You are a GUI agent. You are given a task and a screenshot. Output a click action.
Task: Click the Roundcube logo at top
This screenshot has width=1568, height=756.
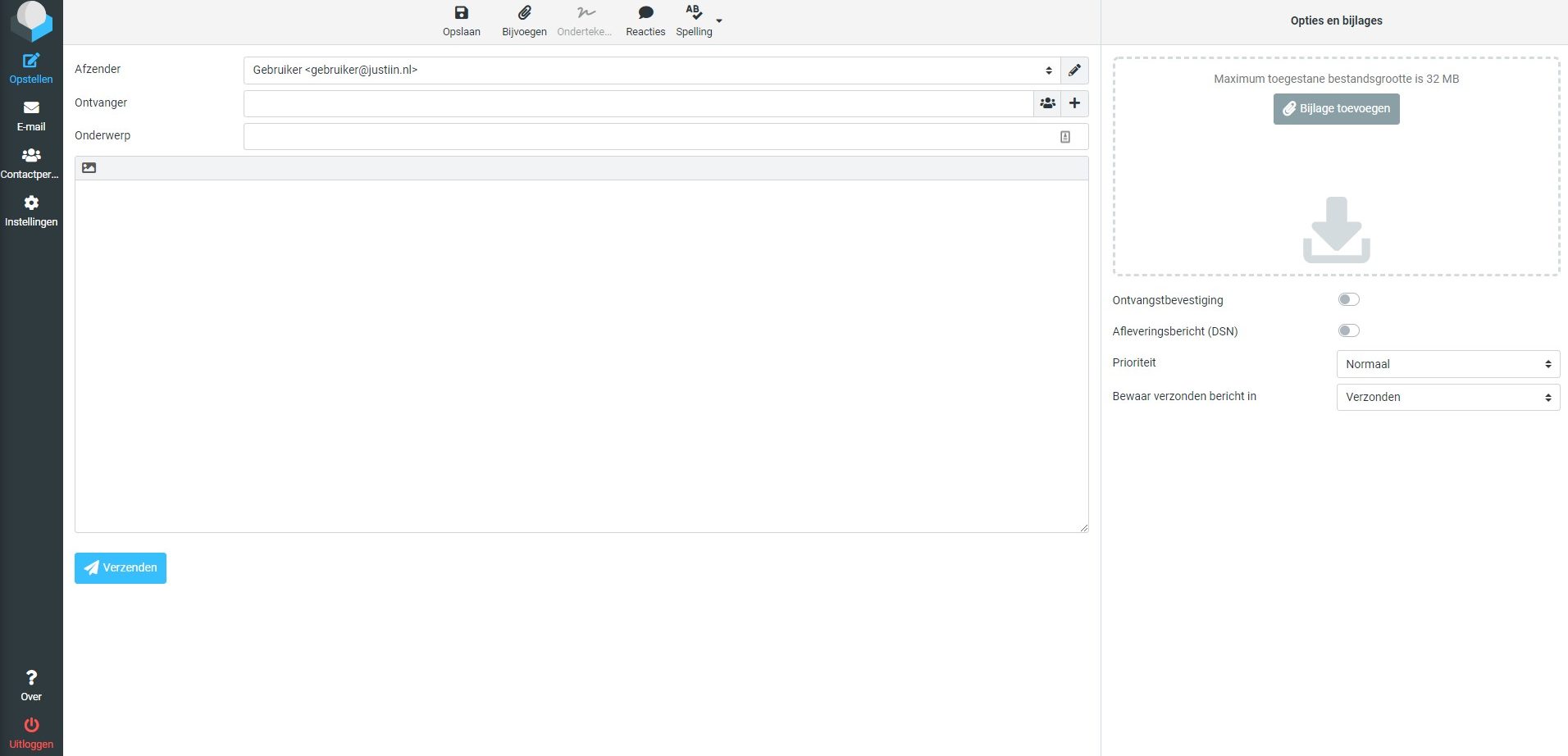(x=31, y=21)
